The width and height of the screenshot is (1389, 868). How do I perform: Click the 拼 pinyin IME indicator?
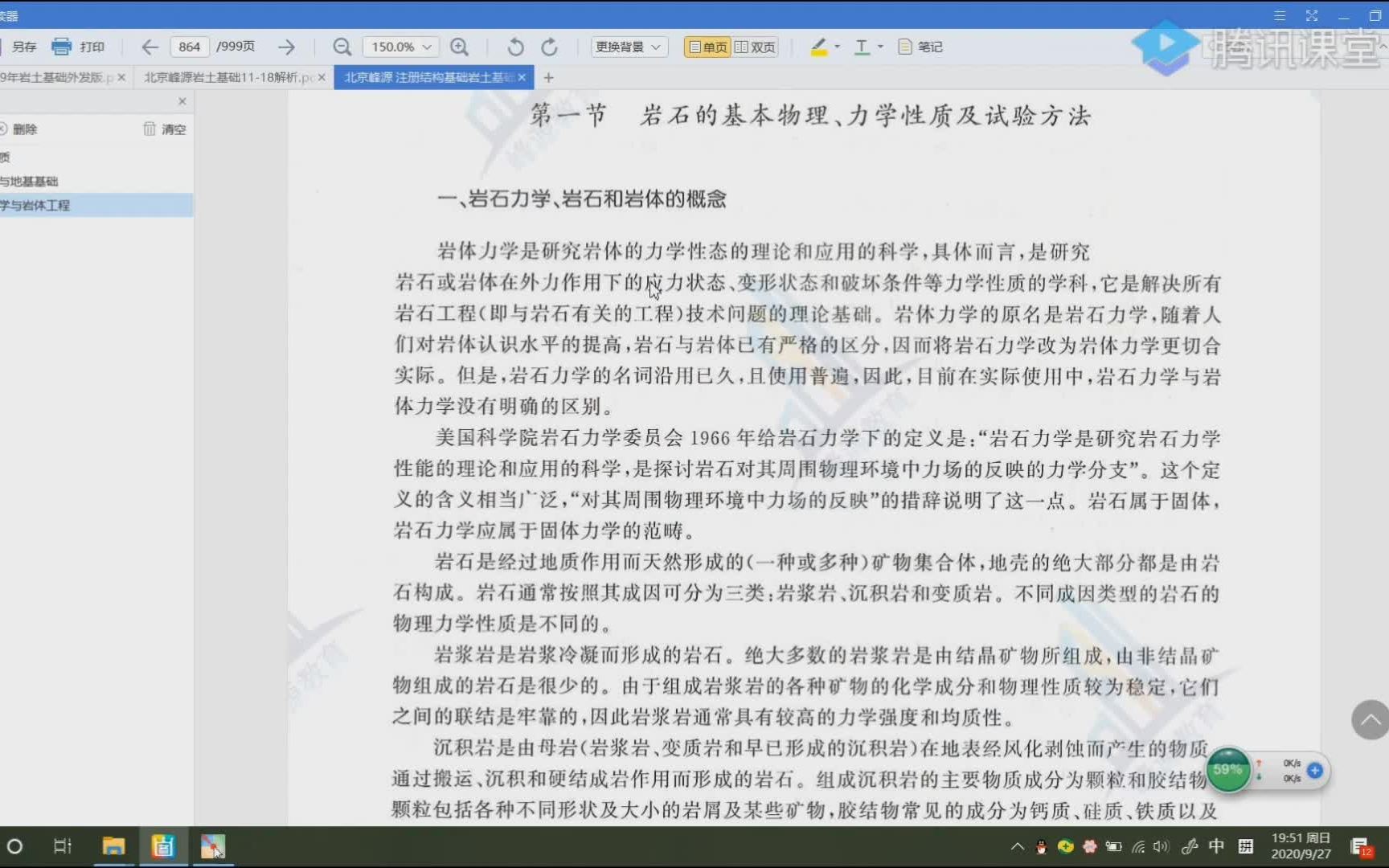click(1245, 846)
